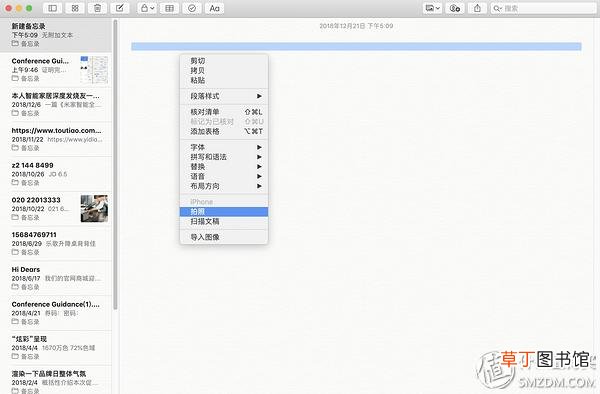Select 添加表格 menu entry
Screen dimensions: 600x394
[224, 131]
